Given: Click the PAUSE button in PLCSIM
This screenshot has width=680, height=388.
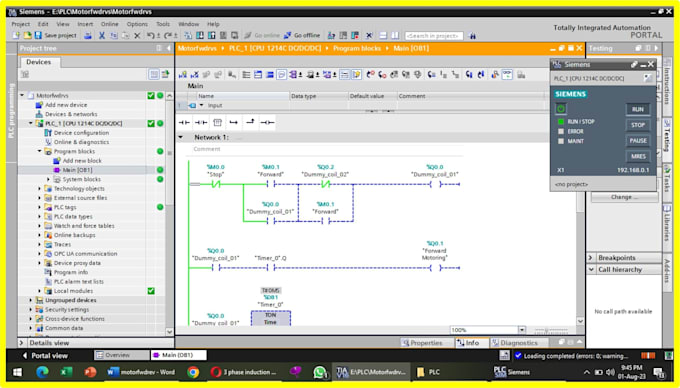Looking at the screenshot, I should [x=638, y=140].
